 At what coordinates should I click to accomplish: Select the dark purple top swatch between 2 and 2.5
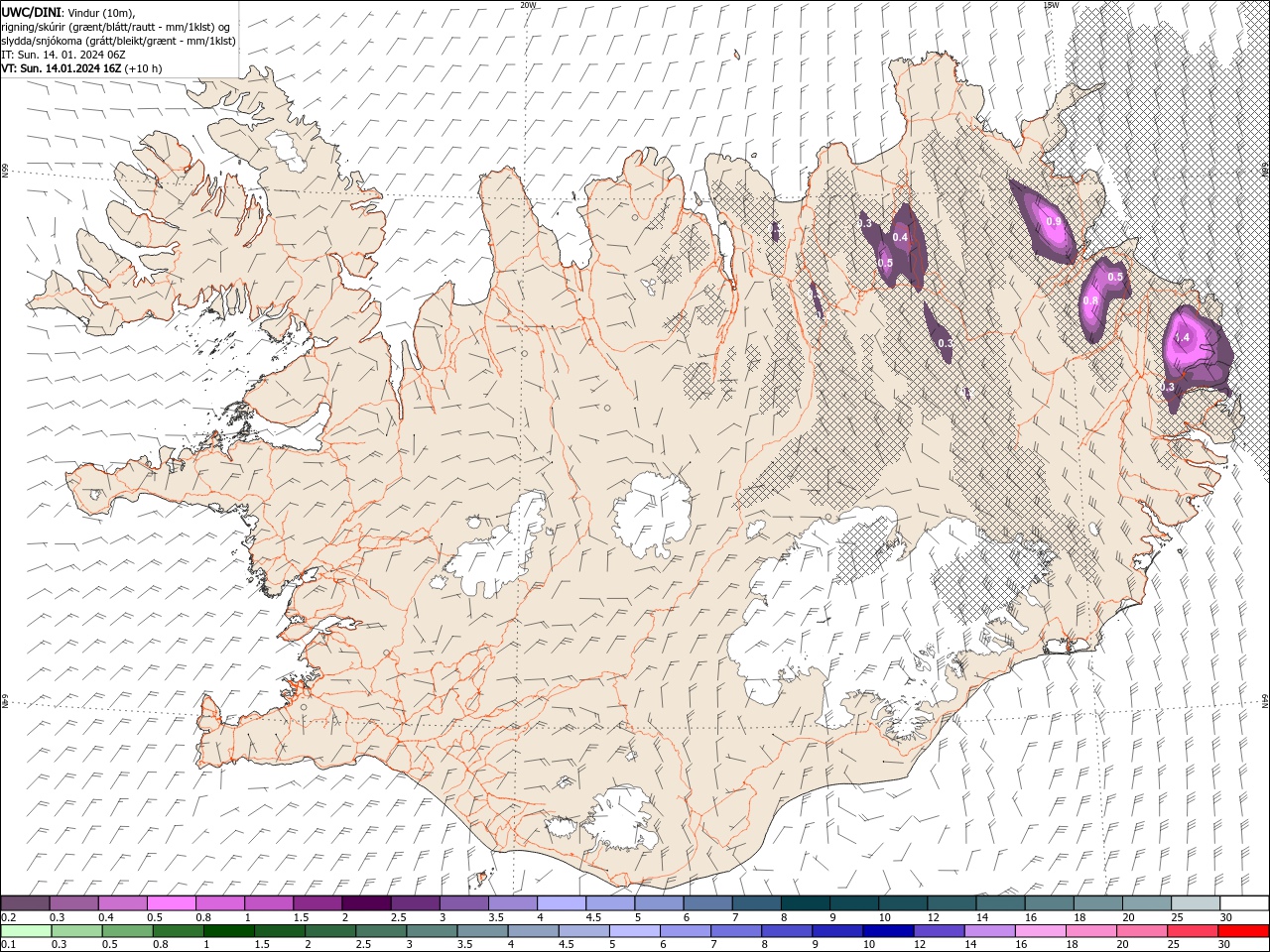coord(366,903)
